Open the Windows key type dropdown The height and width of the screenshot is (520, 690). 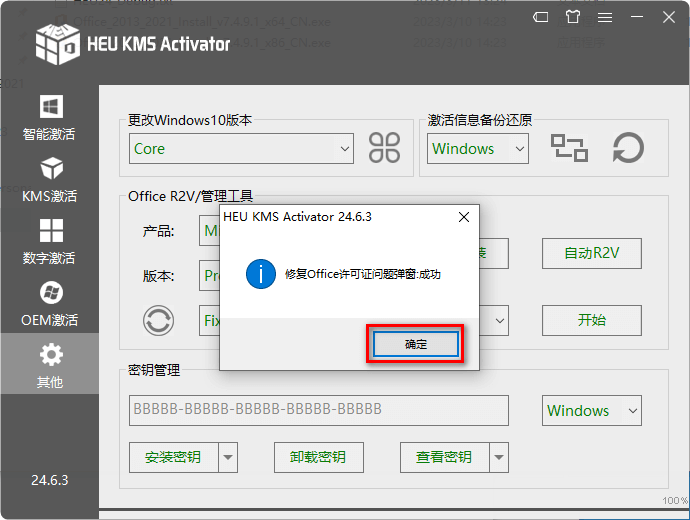(591, 410)
